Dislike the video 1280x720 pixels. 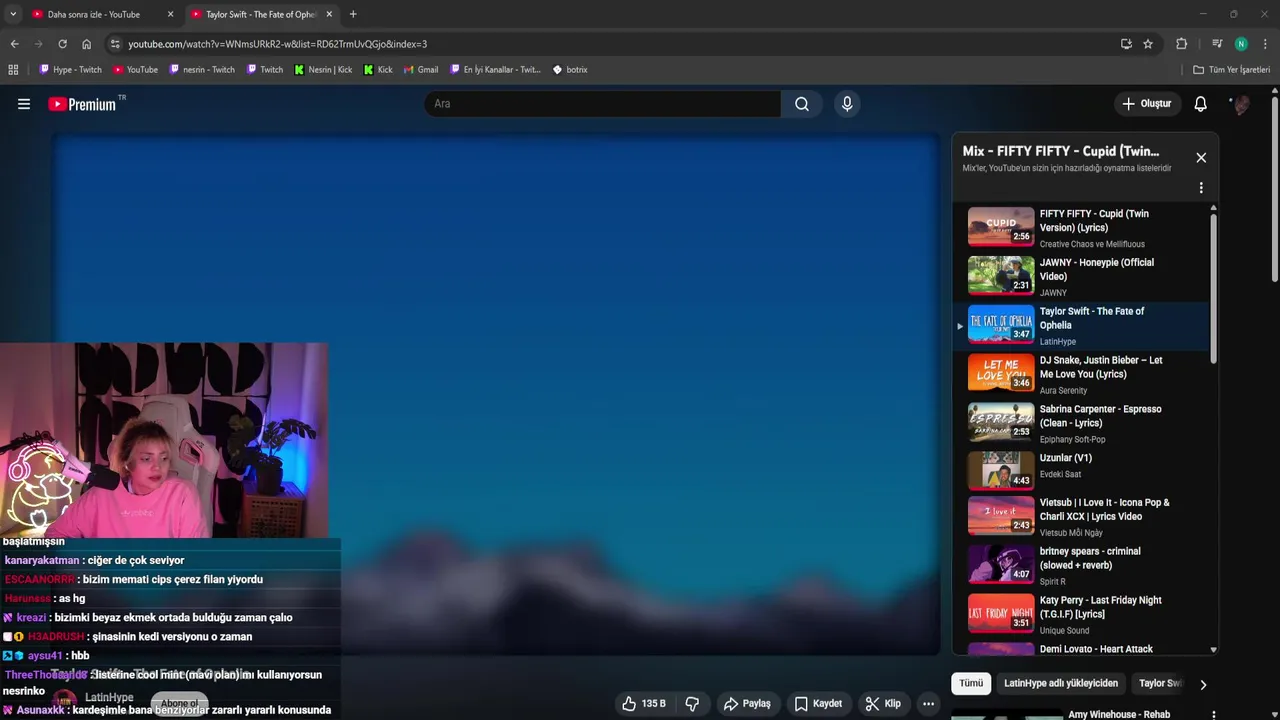(x=692, y=704)
